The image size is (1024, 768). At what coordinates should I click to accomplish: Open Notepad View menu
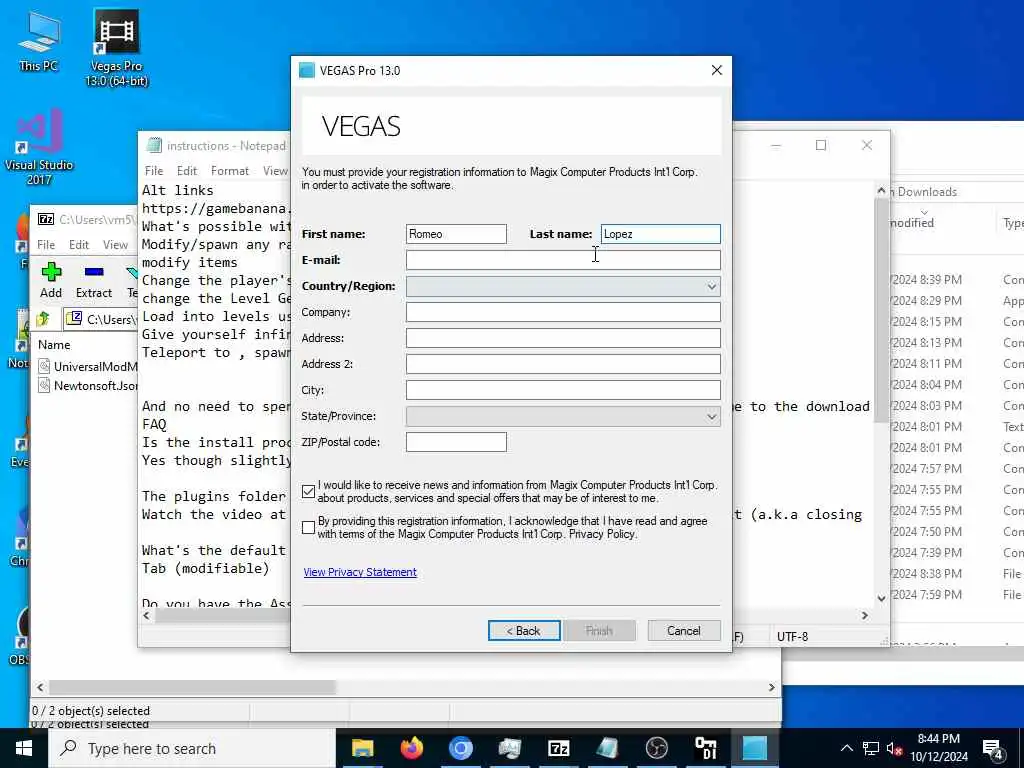[x=275, y=170]
